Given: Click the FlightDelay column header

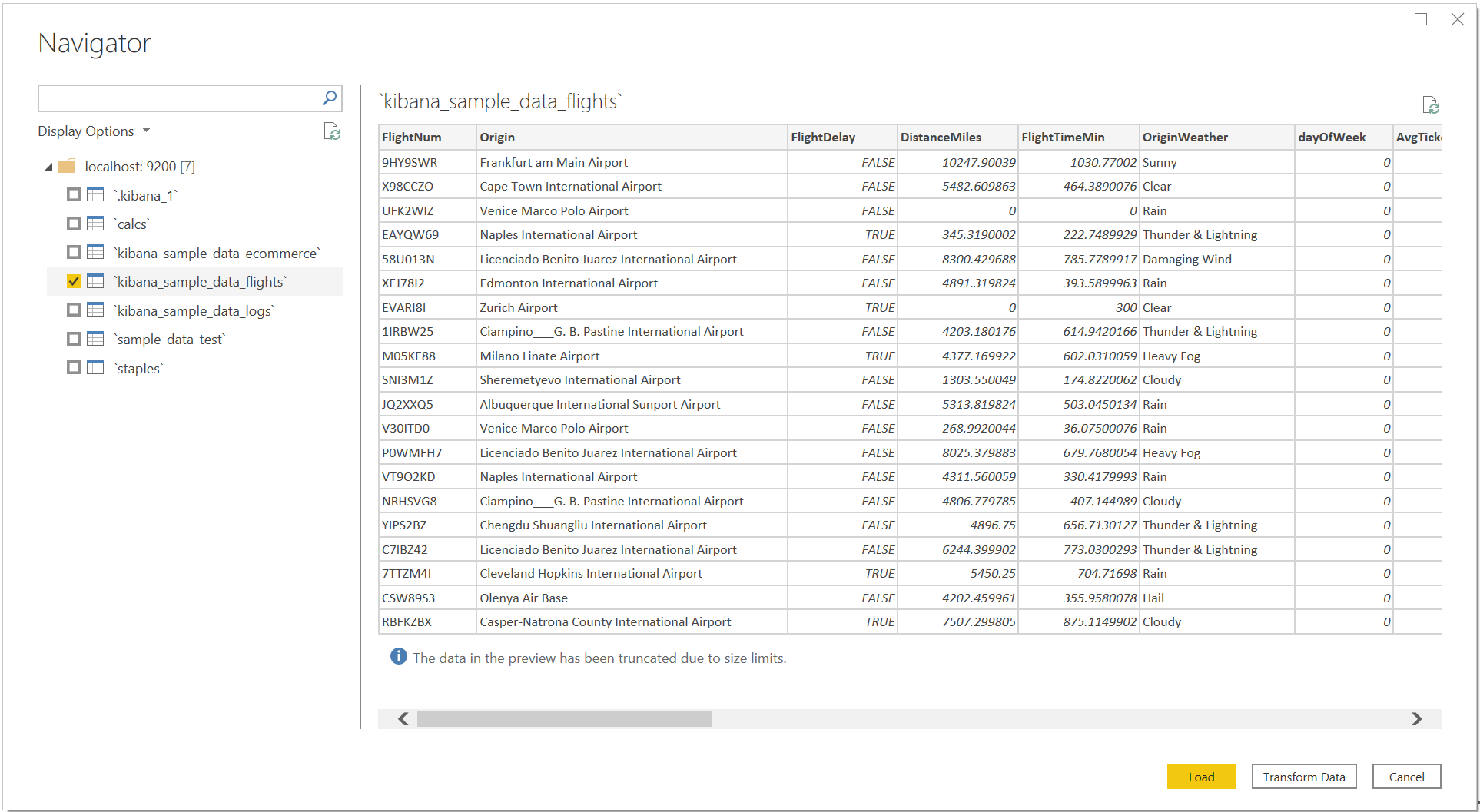Looking at the screenshot, I should pos(842,137).
